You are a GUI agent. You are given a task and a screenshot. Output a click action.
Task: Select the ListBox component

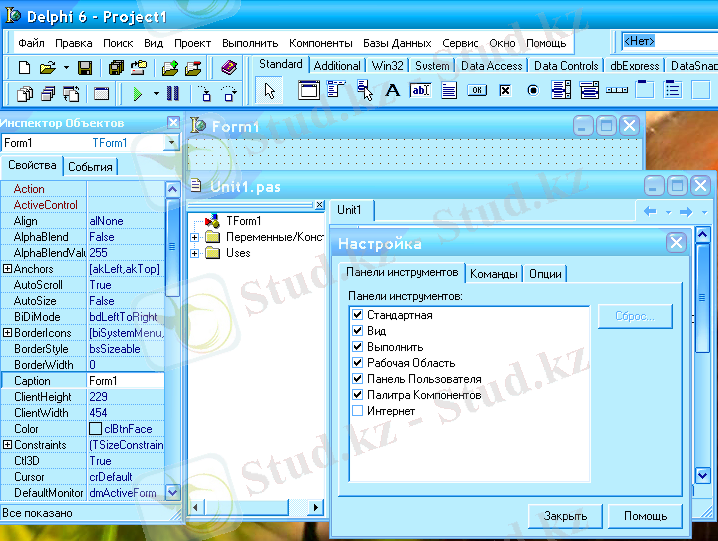pyautogui.click(x=561, y=90)
